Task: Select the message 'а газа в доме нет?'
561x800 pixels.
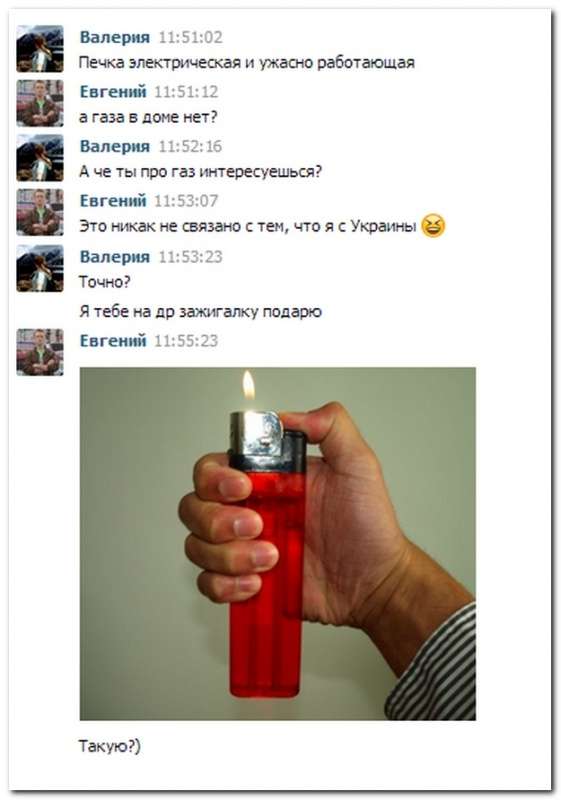Action: 148,117
